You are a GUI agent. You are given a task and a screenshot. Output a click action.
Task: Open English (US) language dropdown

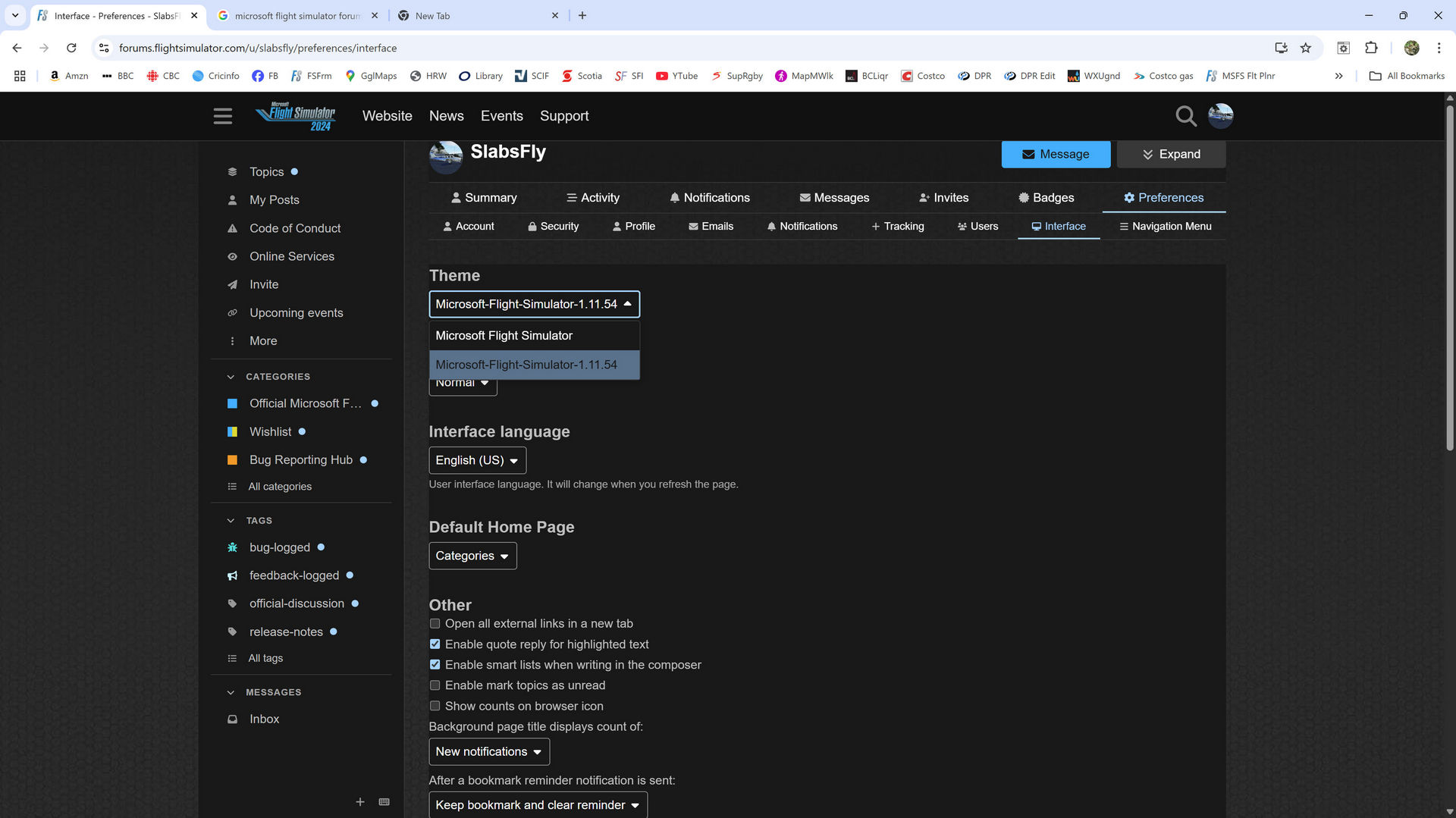(477, 460)
